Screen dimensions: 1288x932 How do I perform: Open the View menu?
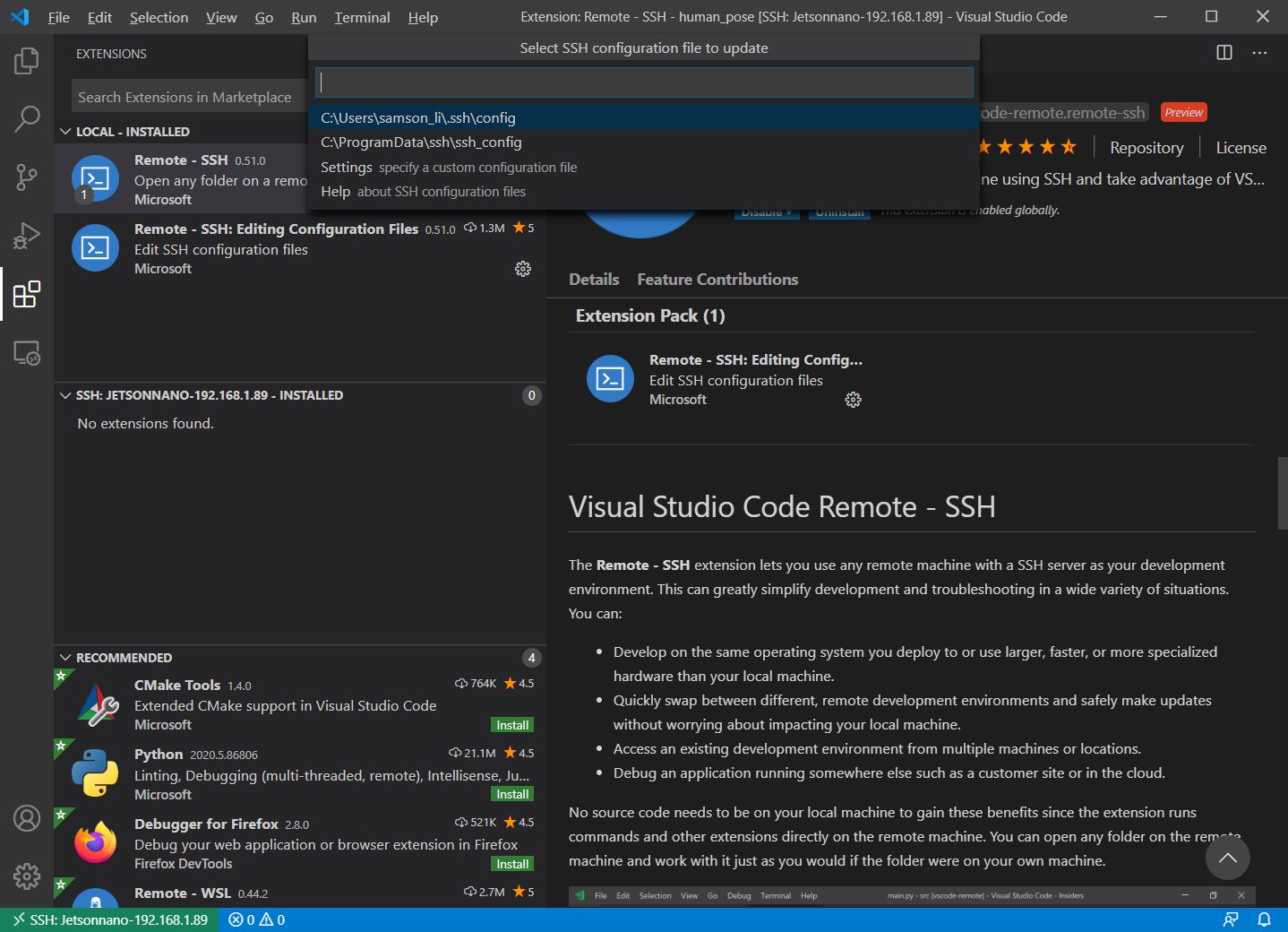pyautogui.click(x=221, y=17)
